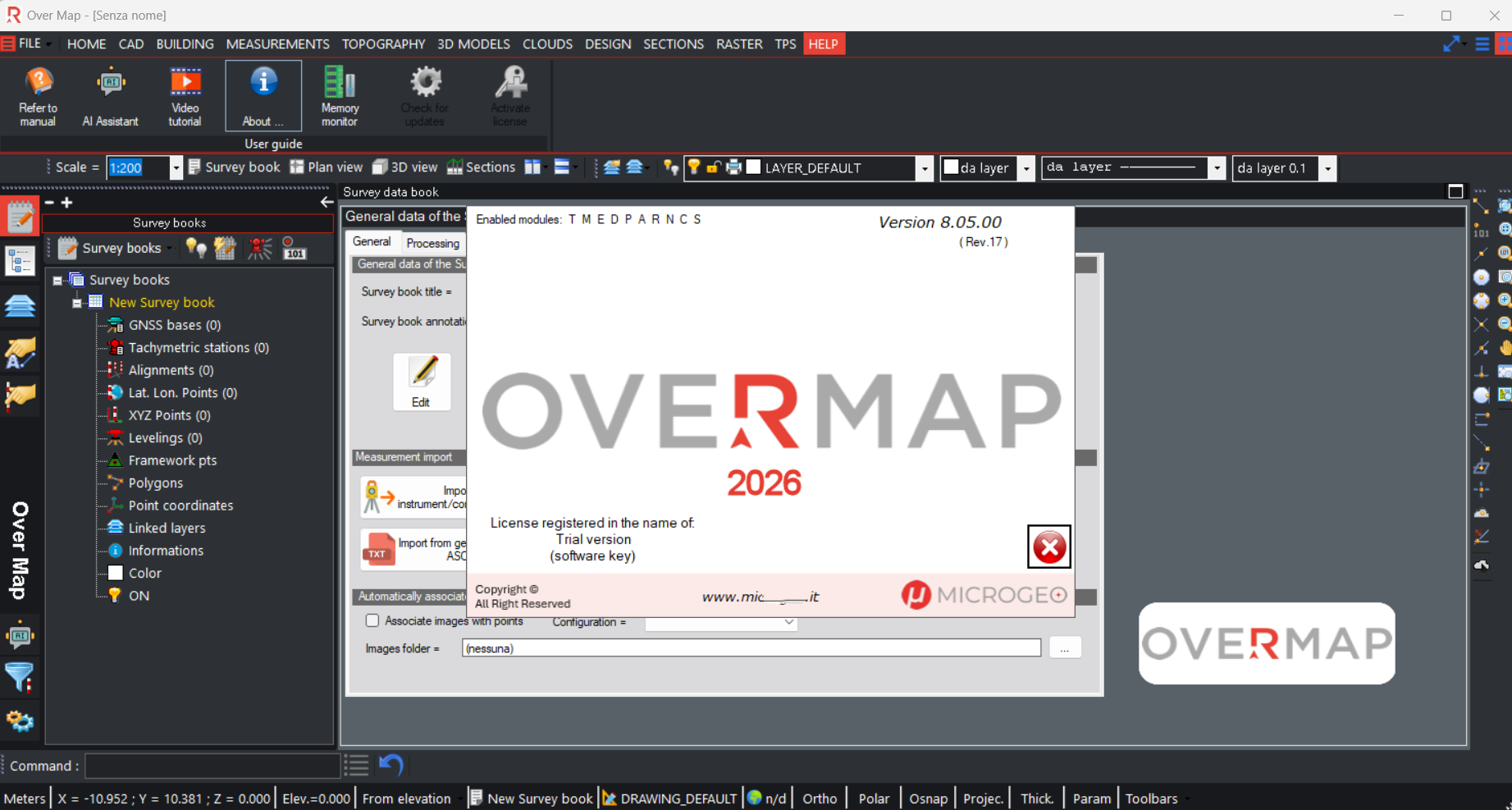The width and height of the screenshot is (1512, 810).
Task: Open the tree structure panel in left sidebar
Action: tap(21, 262)
